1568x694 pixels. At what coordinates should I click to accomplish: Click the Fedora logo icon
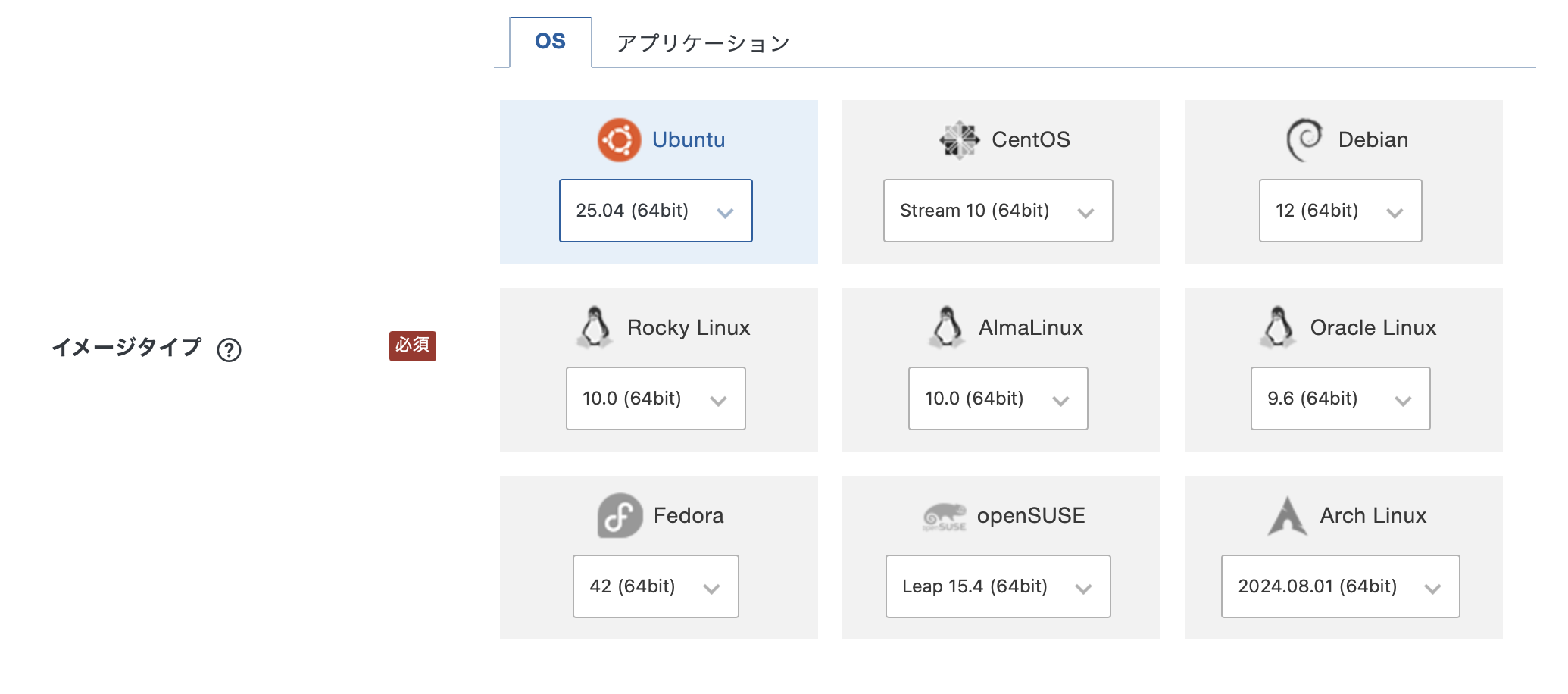(x=620, y=516)
